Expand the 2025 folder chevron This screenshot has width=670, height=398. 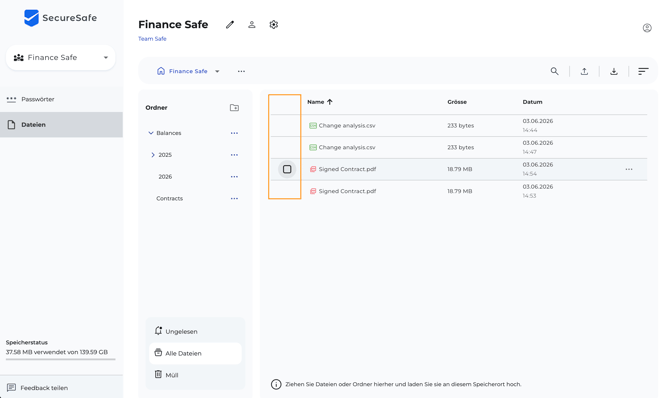pos(153,155)
